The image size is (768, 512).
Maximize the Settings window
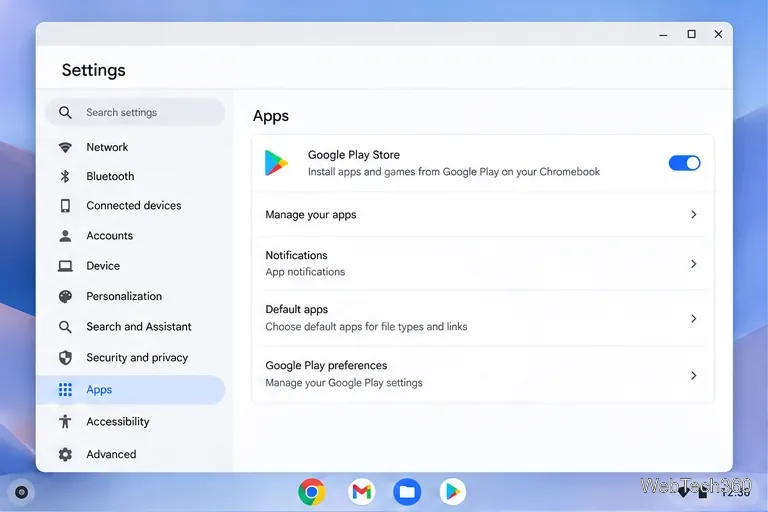coord(691,34)
